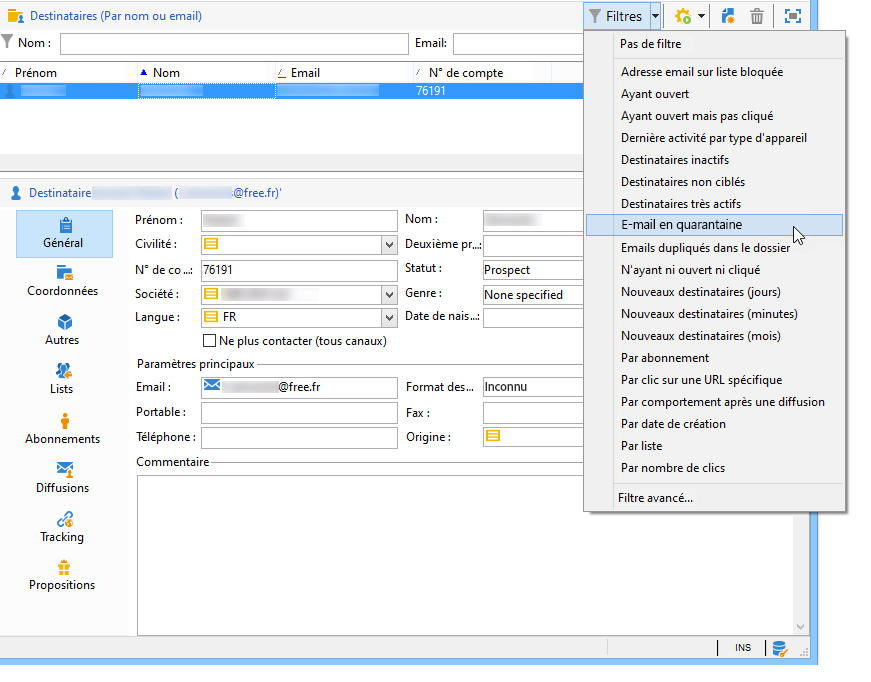Check Ne plus contacter (tous canaux)

click(x=209, y=341)
